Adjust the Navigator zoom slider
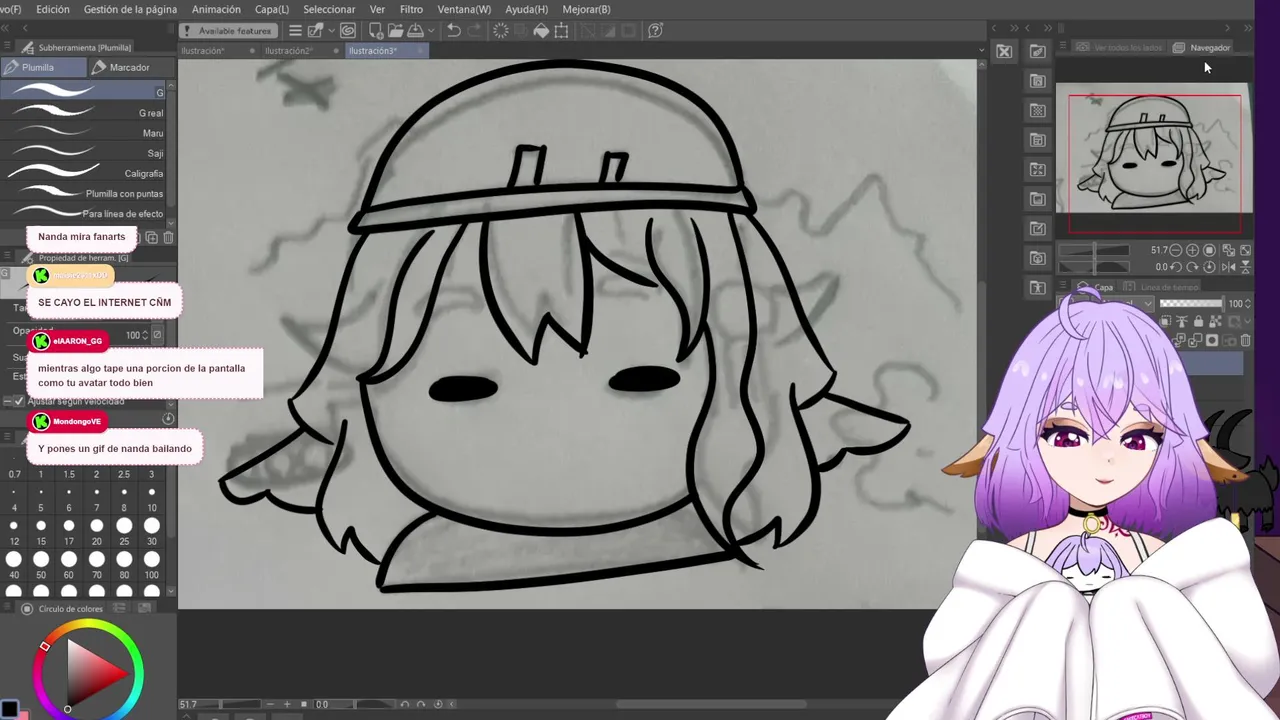This screenshot has width=1280, height=720. pyautogui.click(x=1094, y=250)
